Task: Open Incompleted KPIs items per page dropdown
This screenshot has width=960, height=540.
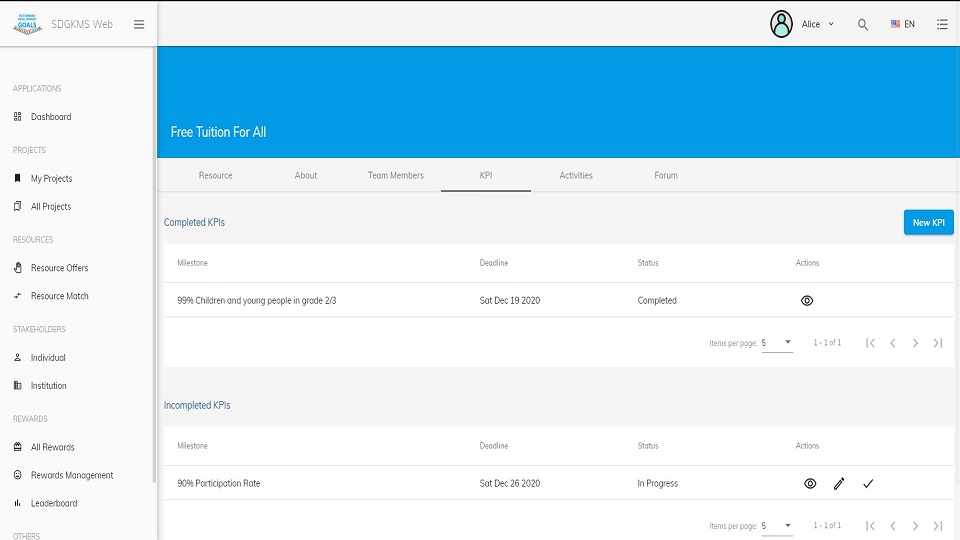Action: point(777,526)
